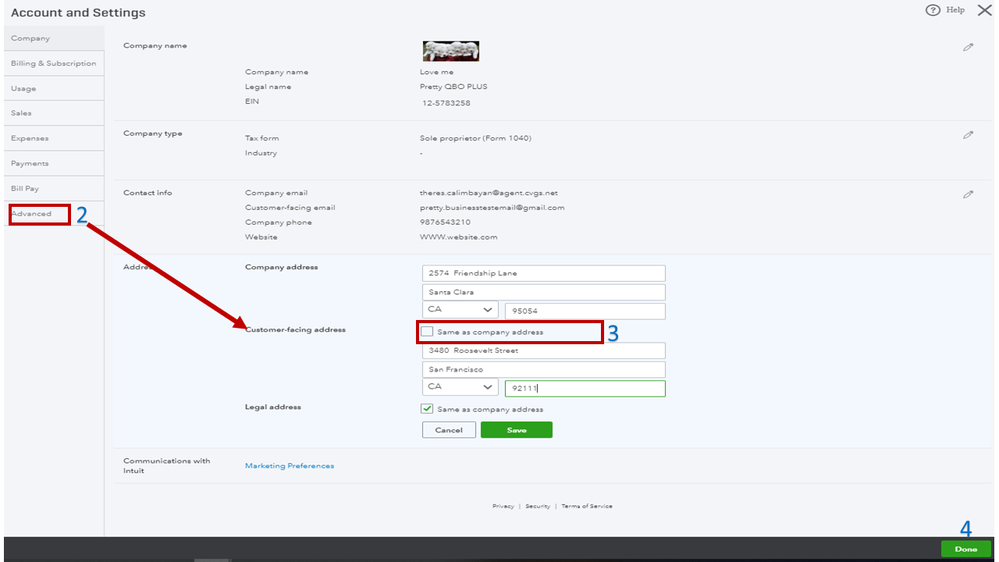Click the Help question mark icon
The width and height of the screenshot is (999, 562).
[x=933, y=10]
